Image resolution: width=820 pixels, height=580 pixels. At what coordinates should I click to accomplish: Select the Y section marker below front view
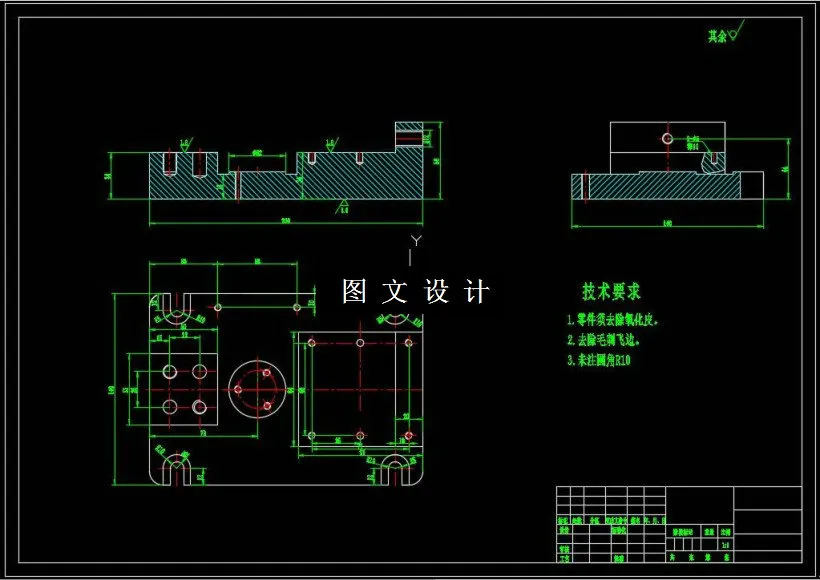pos(417,242)
